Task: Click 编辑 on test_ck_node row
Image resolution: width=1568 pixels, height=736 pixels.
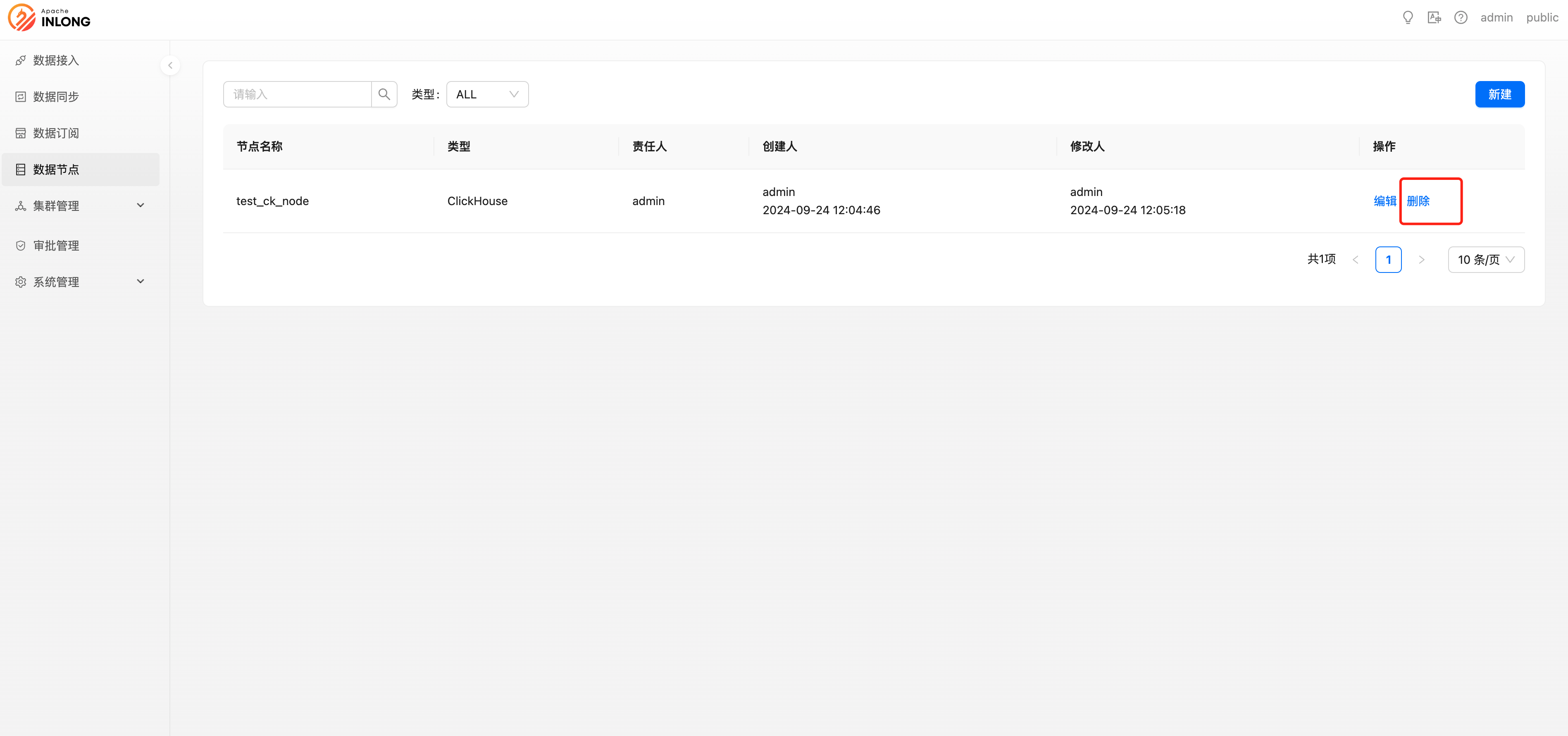Action: point(1385,201)
